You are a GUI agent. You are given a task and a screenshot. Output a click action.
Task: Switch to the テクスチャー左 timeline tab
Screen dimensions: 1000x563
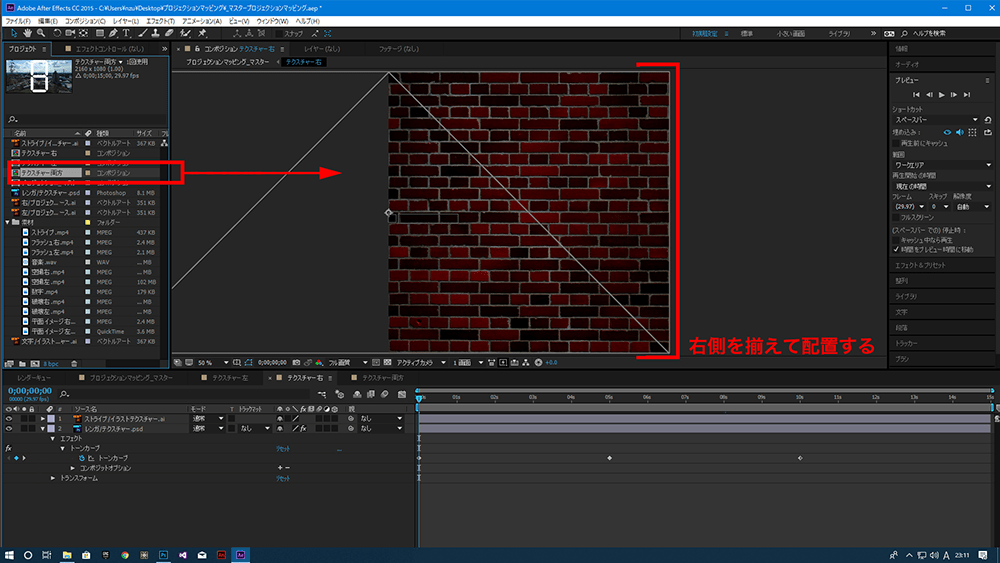[230, 379]
